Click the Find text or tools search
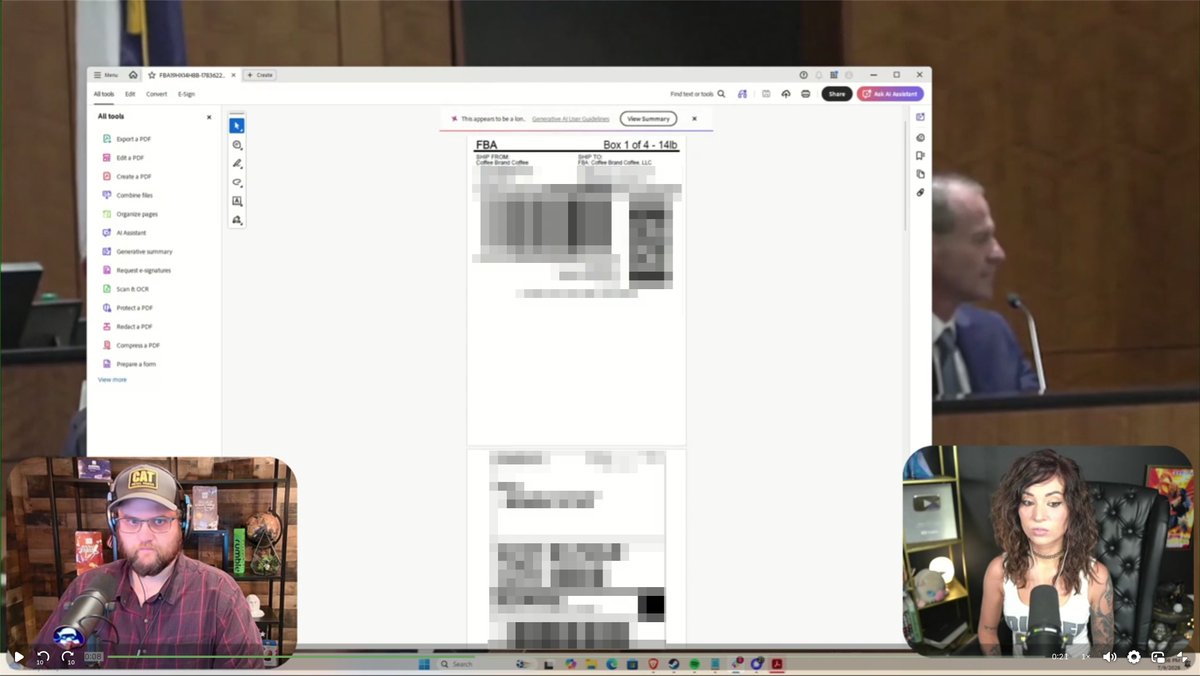 click(698, 94)
